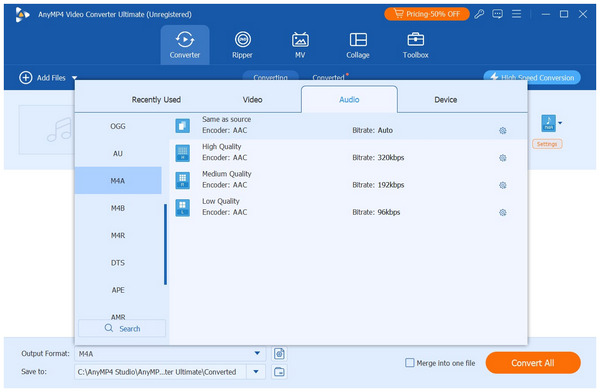Open the feedback chat icon
Screen dimensions: 600x392
(497, 14)
